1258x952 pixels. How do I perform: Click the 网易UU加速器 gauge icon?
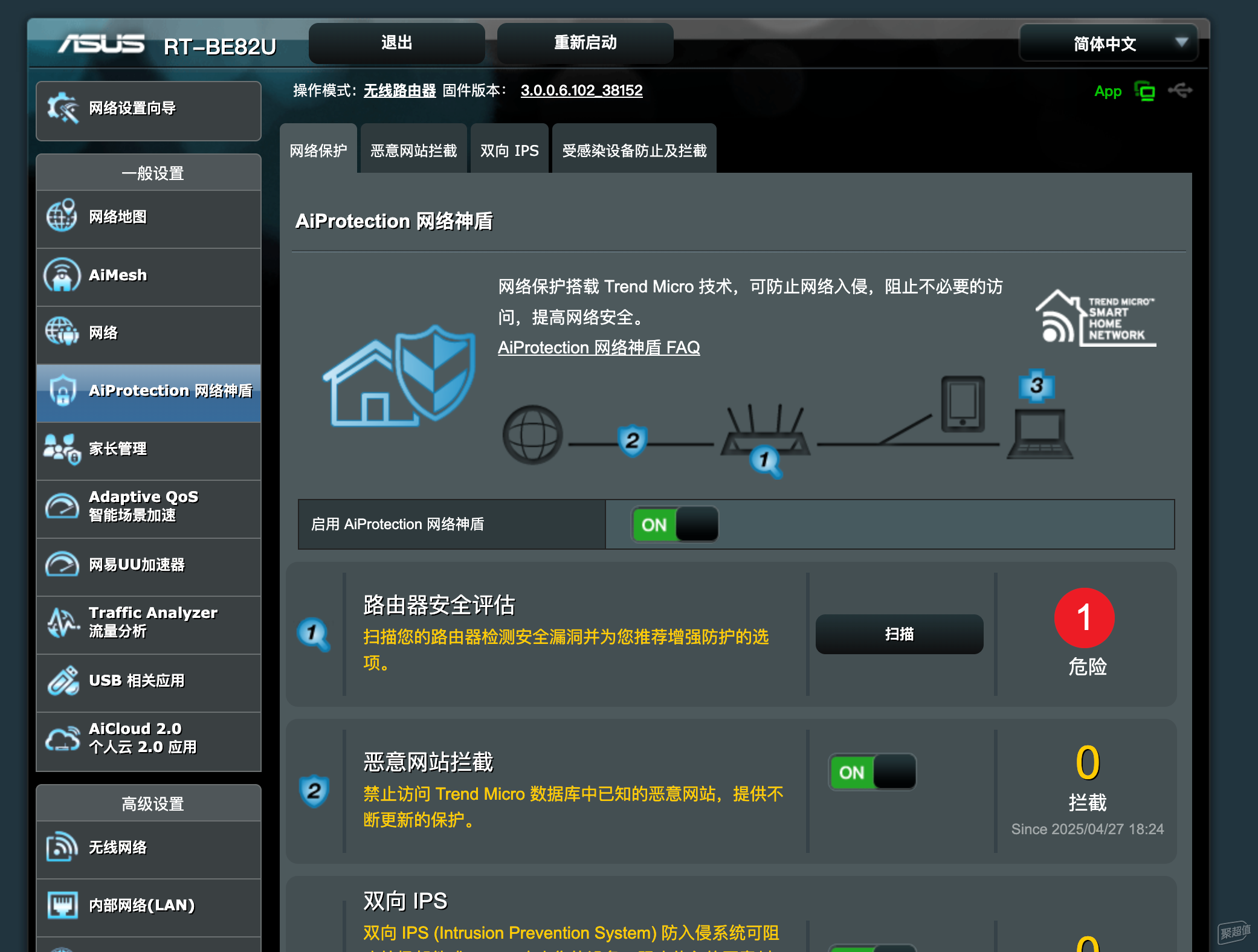click(x=62, y=565)
